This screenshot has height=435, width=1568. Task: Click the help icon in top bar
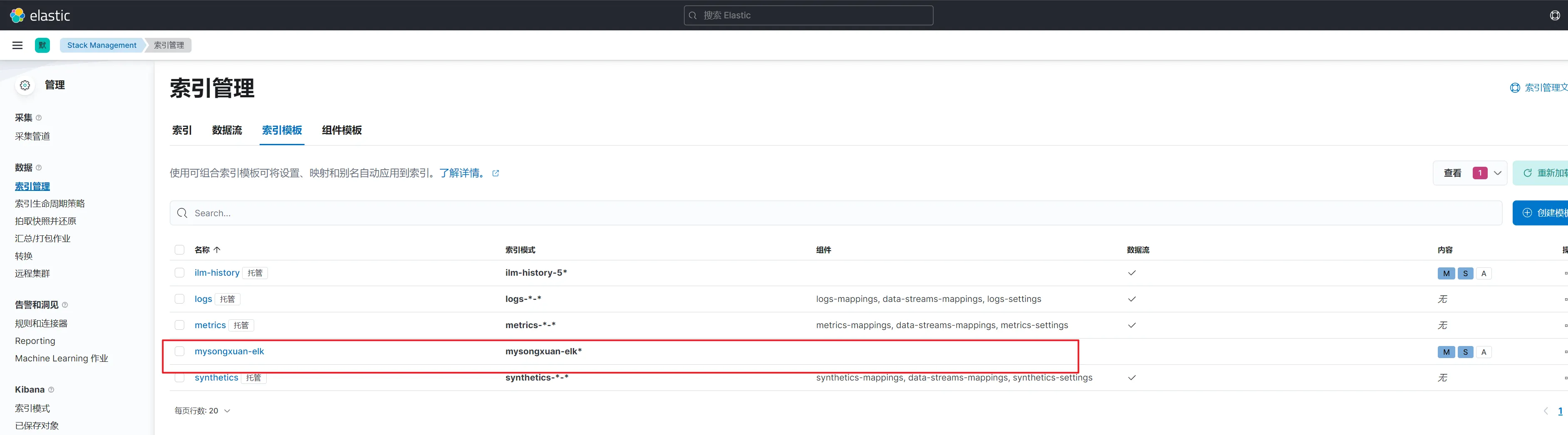1555,15
